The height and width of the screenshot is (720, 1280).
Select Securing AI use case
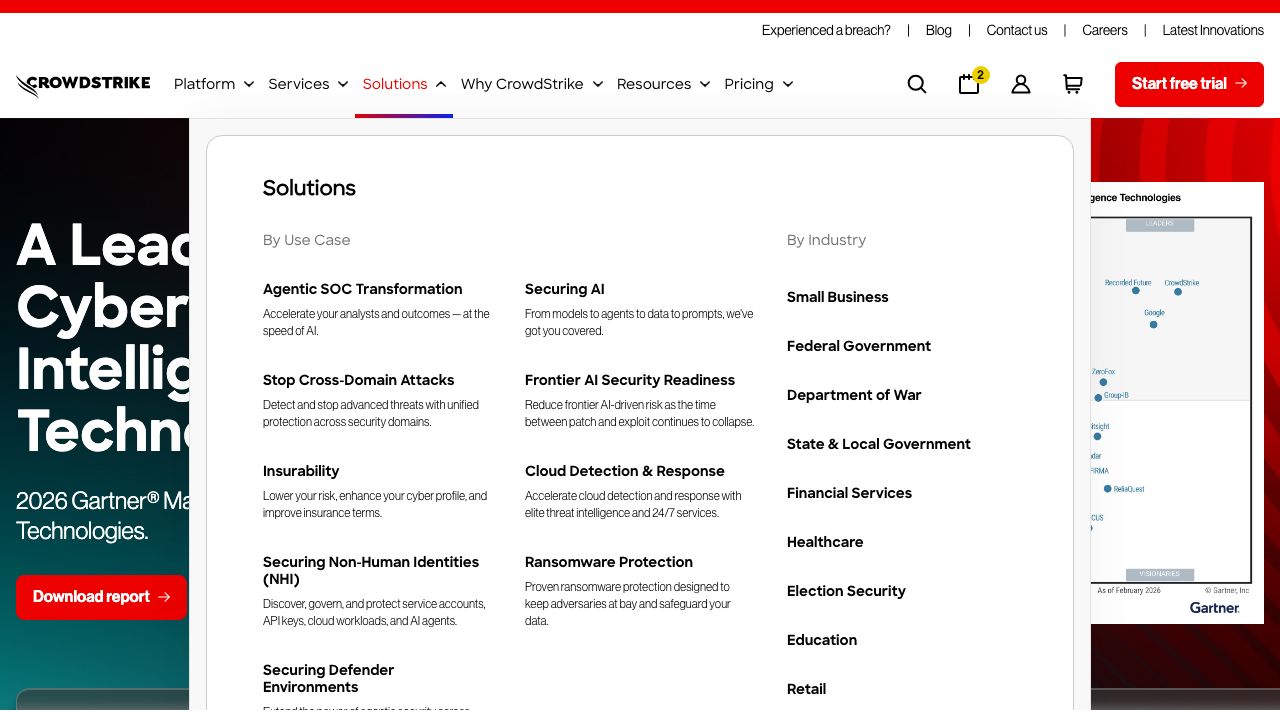click(x=565, y=289)
